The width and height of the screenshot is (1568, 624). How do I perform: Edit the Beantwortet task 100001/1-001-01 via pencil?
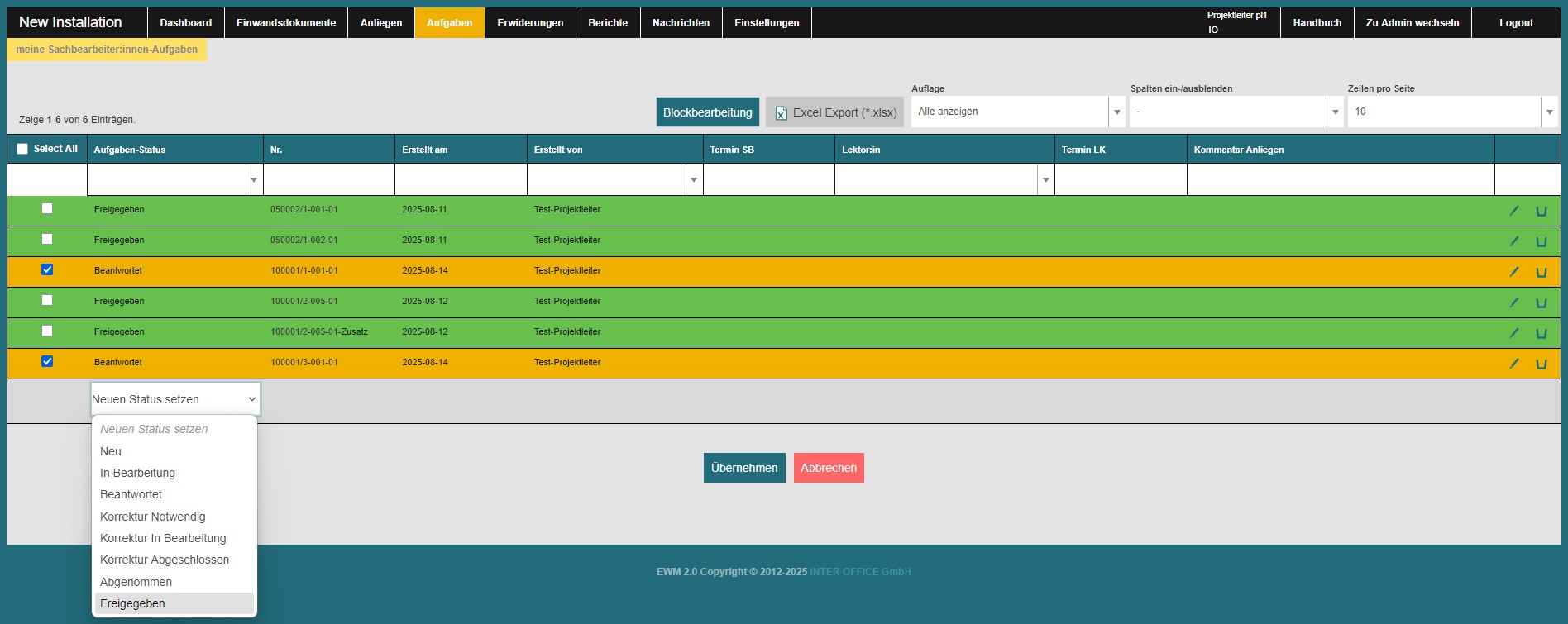(1514, 272)
